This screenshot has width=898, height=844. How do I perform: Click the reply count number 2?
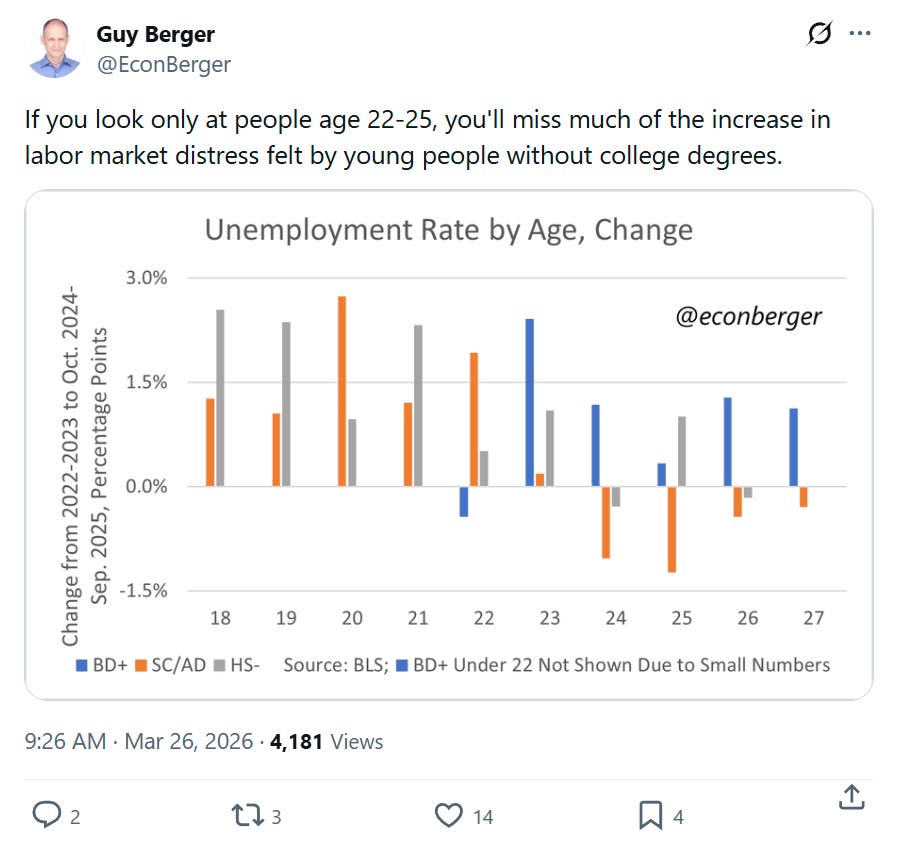click(x=75, y=817)
